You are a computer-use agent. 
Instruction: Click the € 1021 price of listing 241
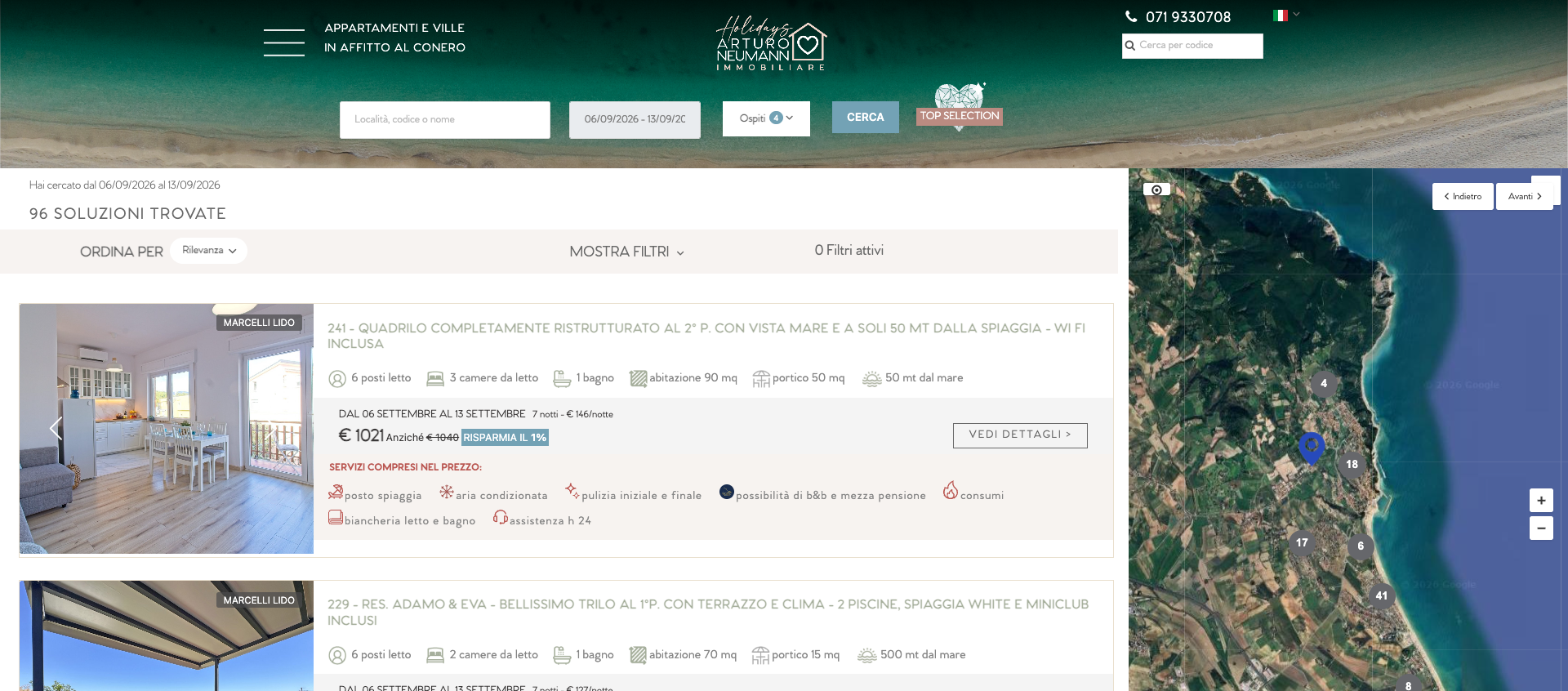pyautogui.click(x=361, y=435)
